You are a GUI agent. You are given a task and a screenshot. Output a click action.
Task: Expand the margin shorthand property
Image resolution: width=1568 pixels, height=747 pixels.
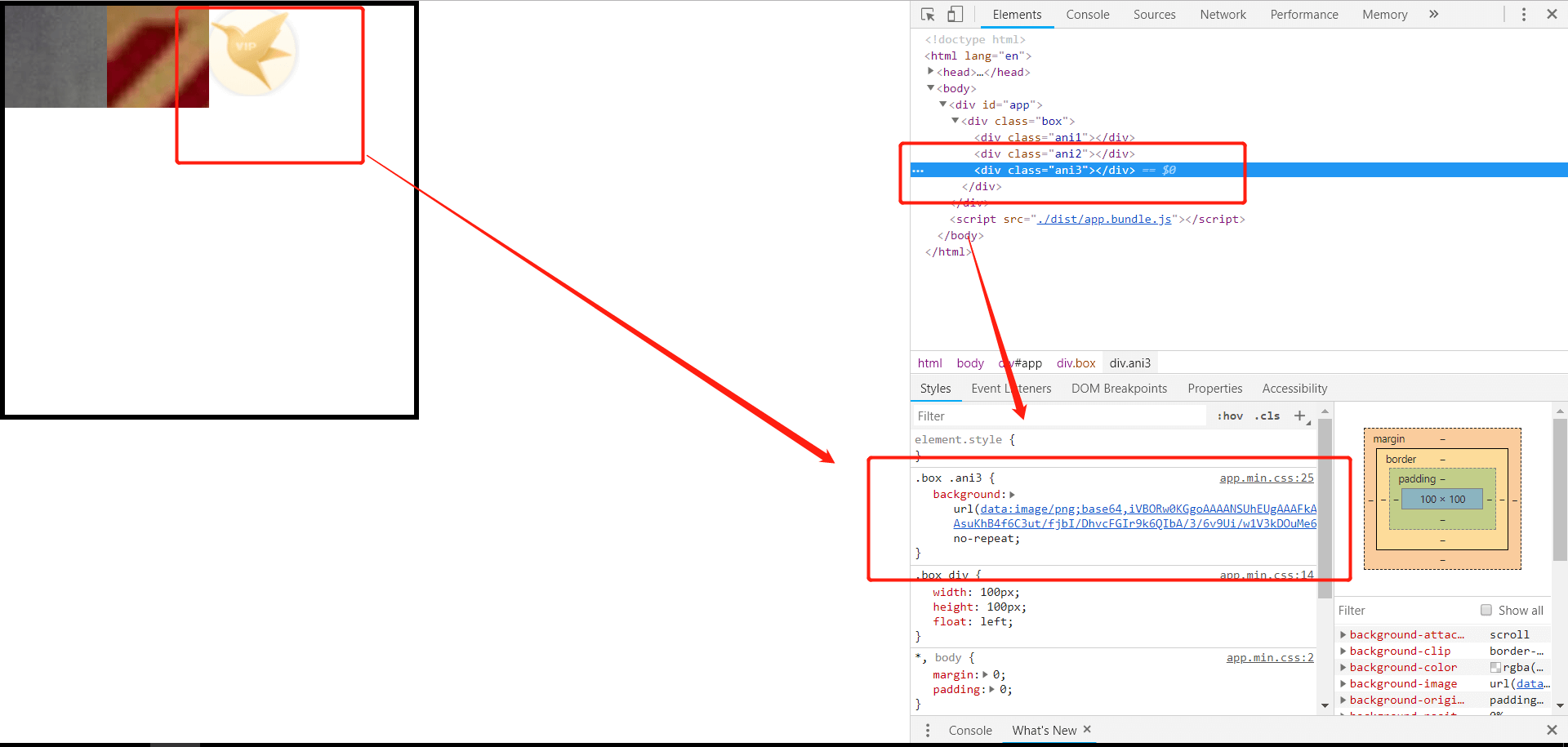pos(986,674)
